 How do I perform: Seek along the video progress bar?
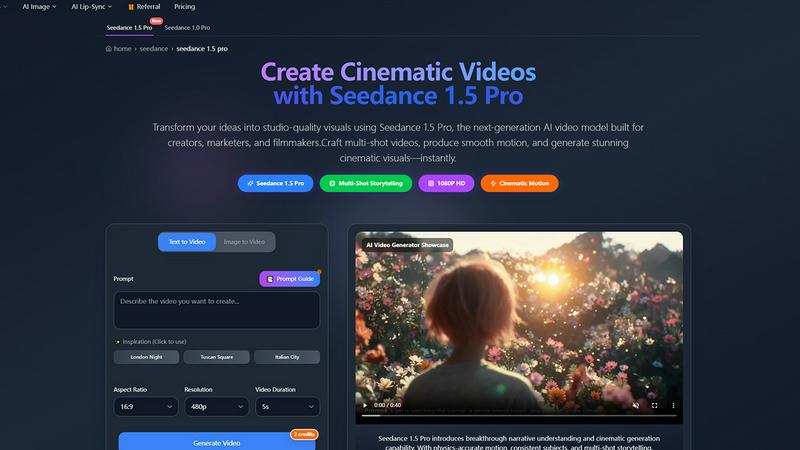[519, 416]
